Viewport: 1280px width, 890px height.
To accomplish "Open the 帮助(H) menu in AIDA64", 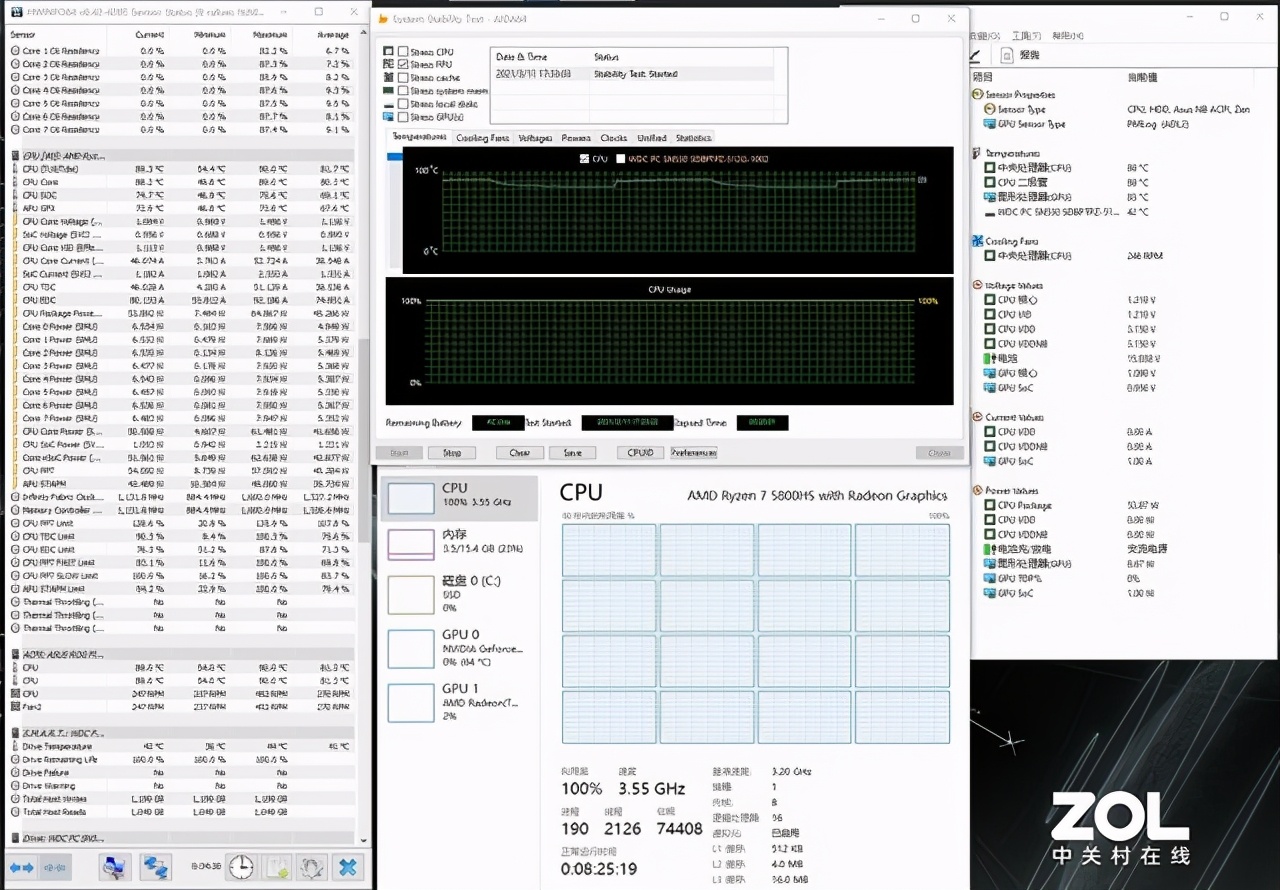I will tap(1067, 36).
